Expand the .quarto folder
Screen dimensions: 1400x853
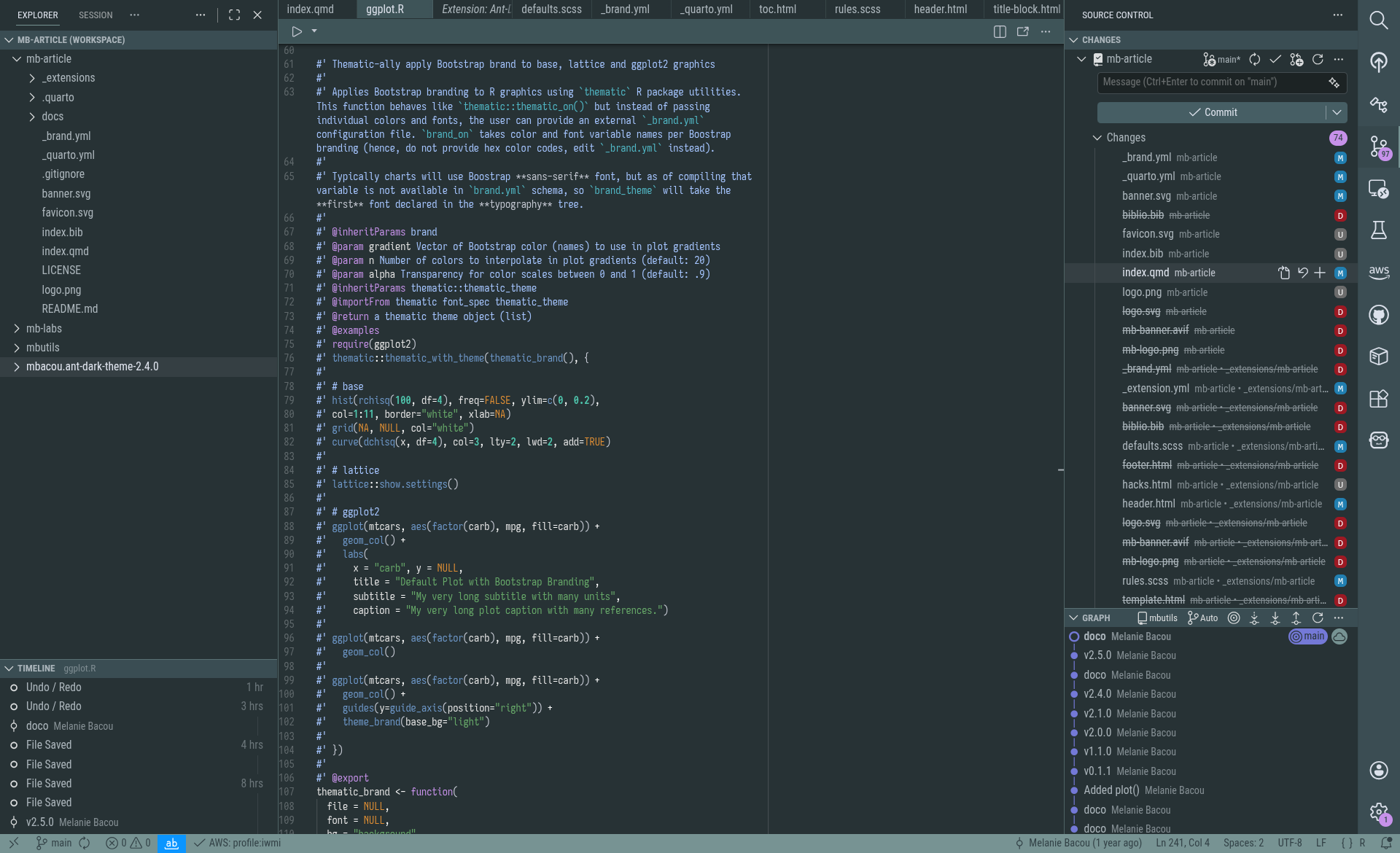(x=32, y=97)
